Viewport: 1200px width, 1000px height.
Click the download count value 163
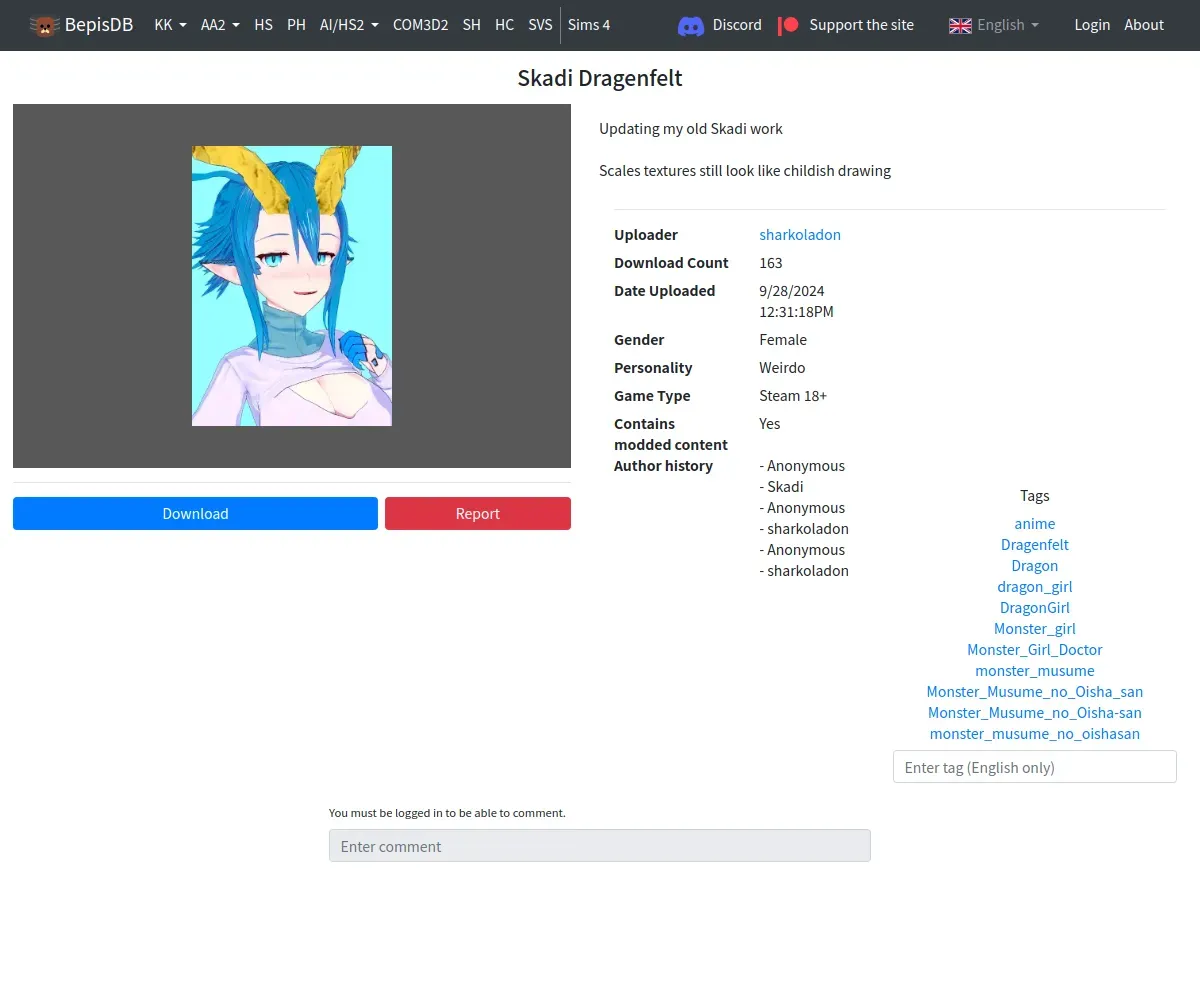point(771,263)
